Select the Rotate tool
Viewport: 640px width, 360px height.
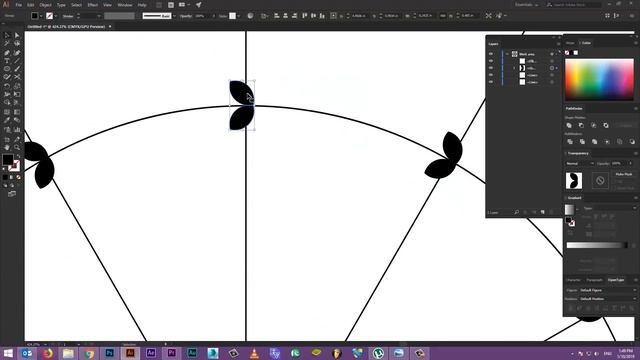(7, 86)
